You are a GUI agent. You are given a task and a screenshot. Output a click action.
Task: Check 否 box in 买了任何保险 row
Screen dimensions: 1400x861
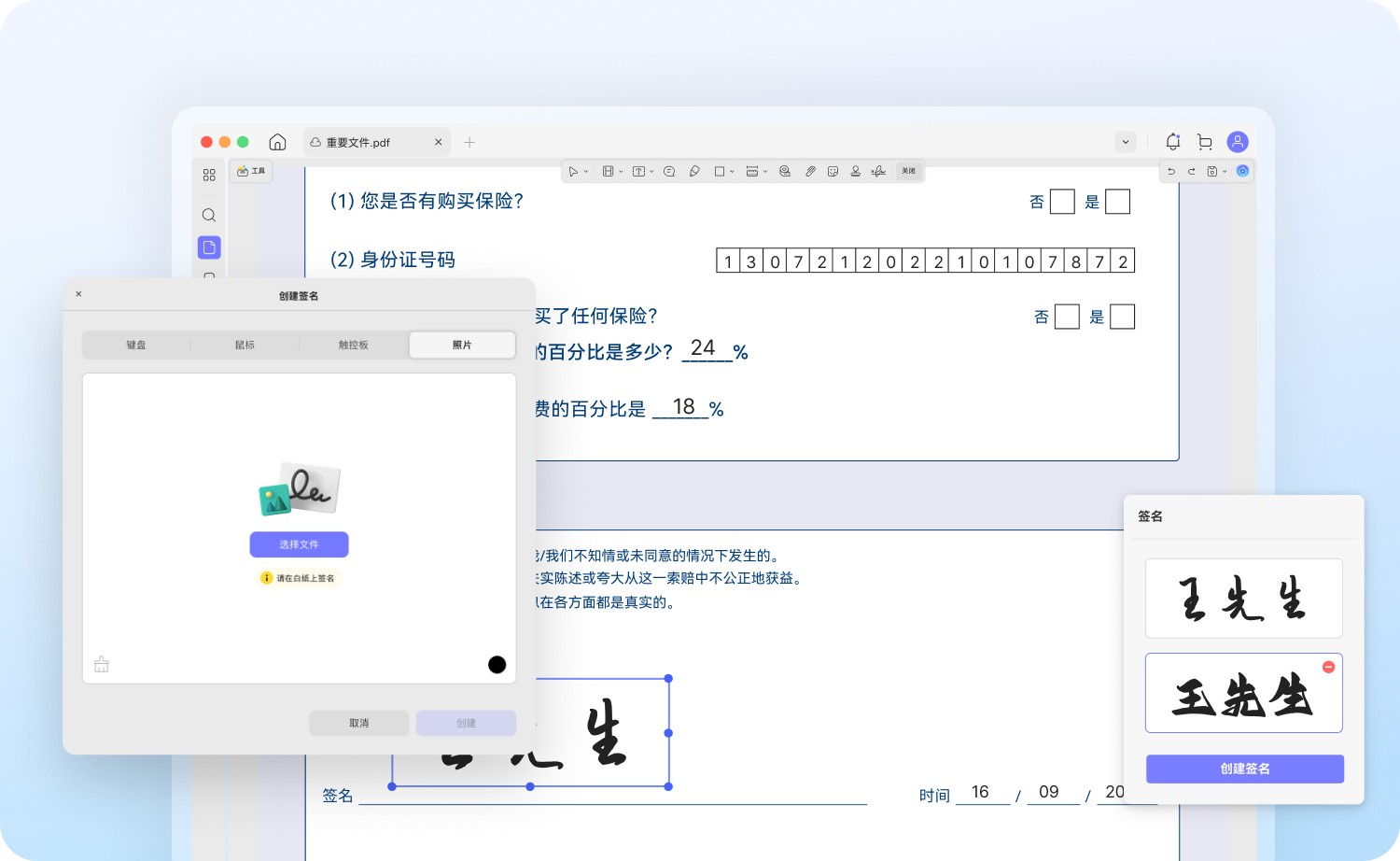[1067, 317]
